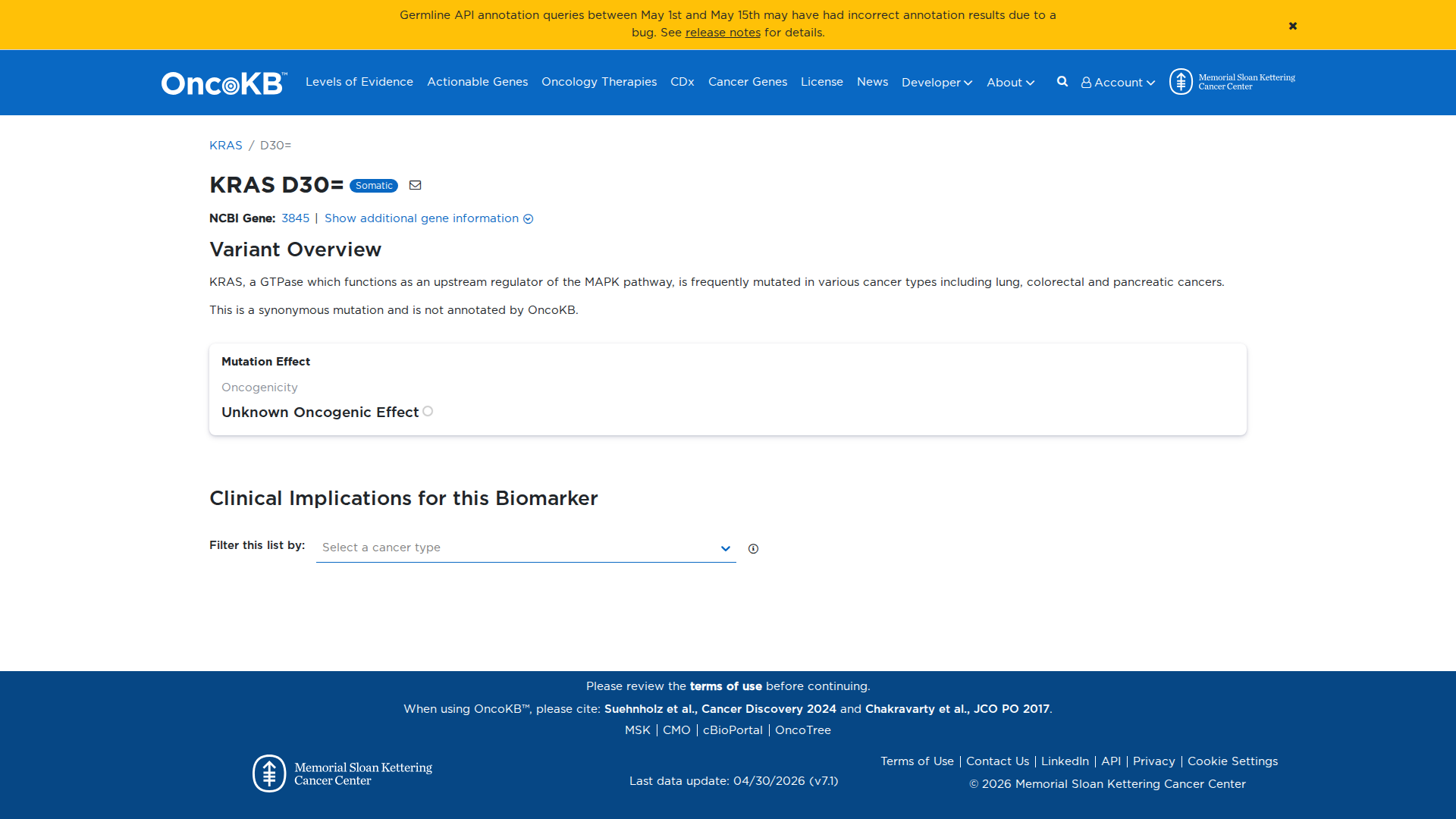
Task: Expand the Developer menu
Action: click(x=937, y=83)
